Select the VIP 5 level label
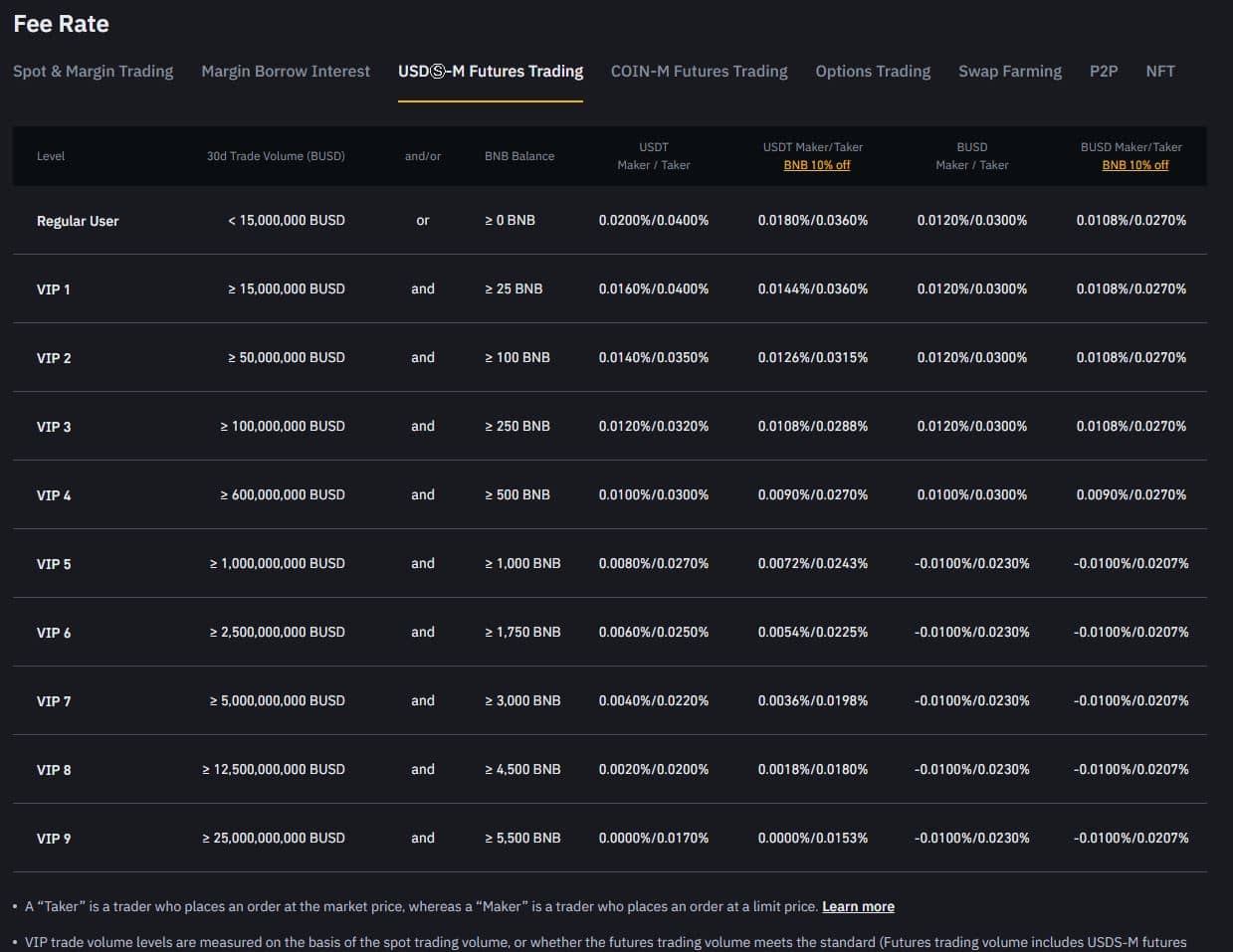Screen dimensions: 1233x952 point(54,564)
